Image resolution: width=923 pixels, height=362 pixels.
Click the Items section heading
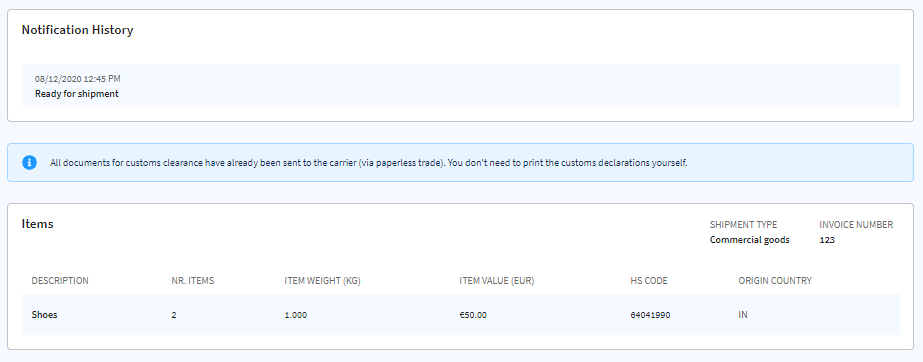[38, 224]
